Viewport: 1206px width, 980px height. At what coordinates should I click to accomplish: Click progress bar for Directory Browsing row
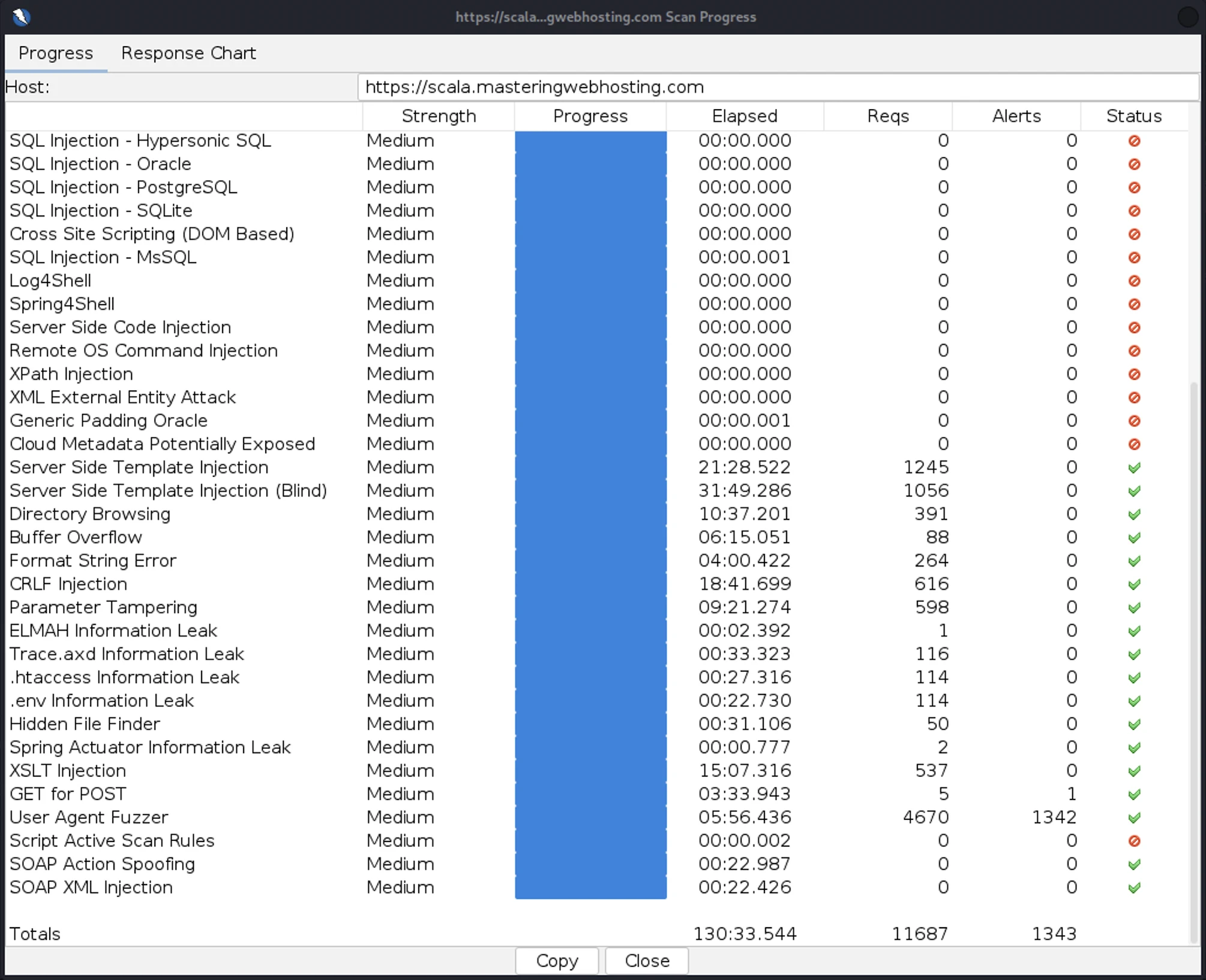[x=590, y=514]
